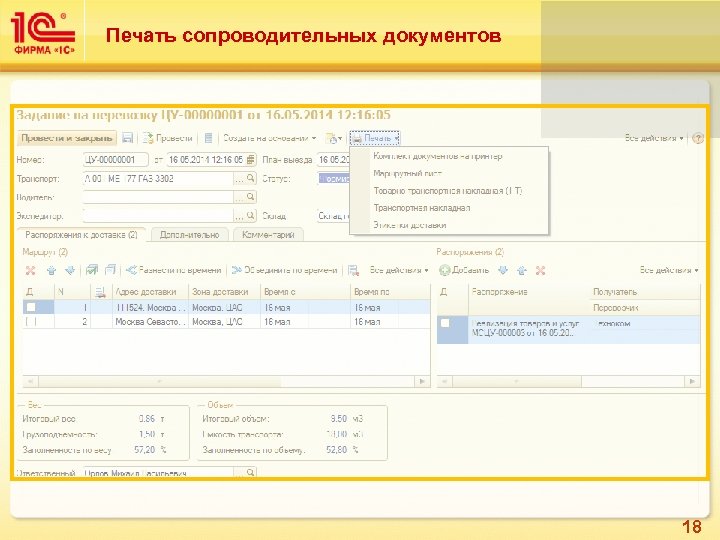Click Маршрут table scrollbar right arrow
Image resolution: width=720 pixels, height=540 pixels.
coord(422,381)
